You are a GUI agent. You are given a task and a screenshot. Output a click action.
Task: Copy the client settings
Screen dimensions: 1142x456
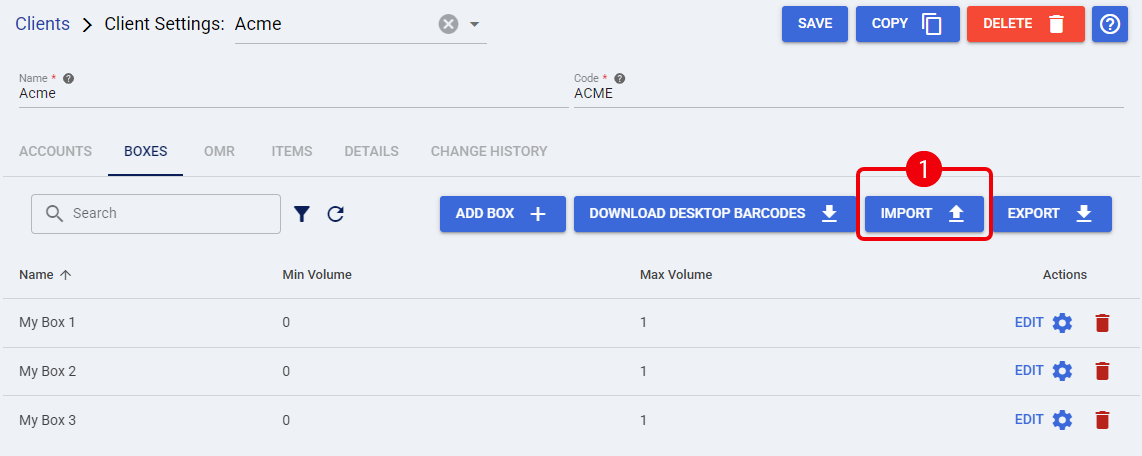(907, 24)
